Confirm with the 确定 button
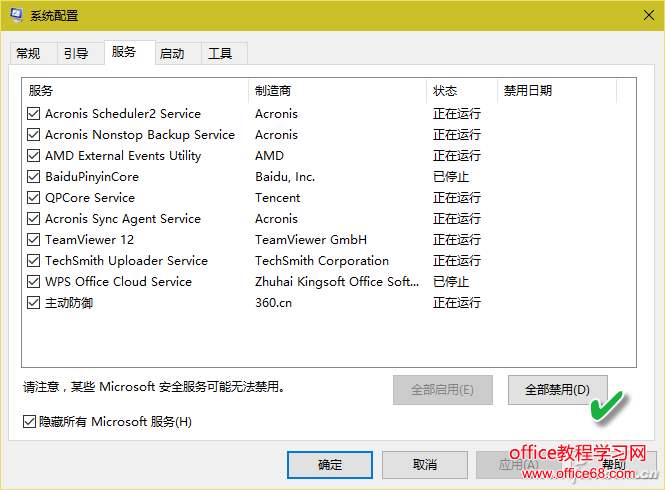 (330, 465)
